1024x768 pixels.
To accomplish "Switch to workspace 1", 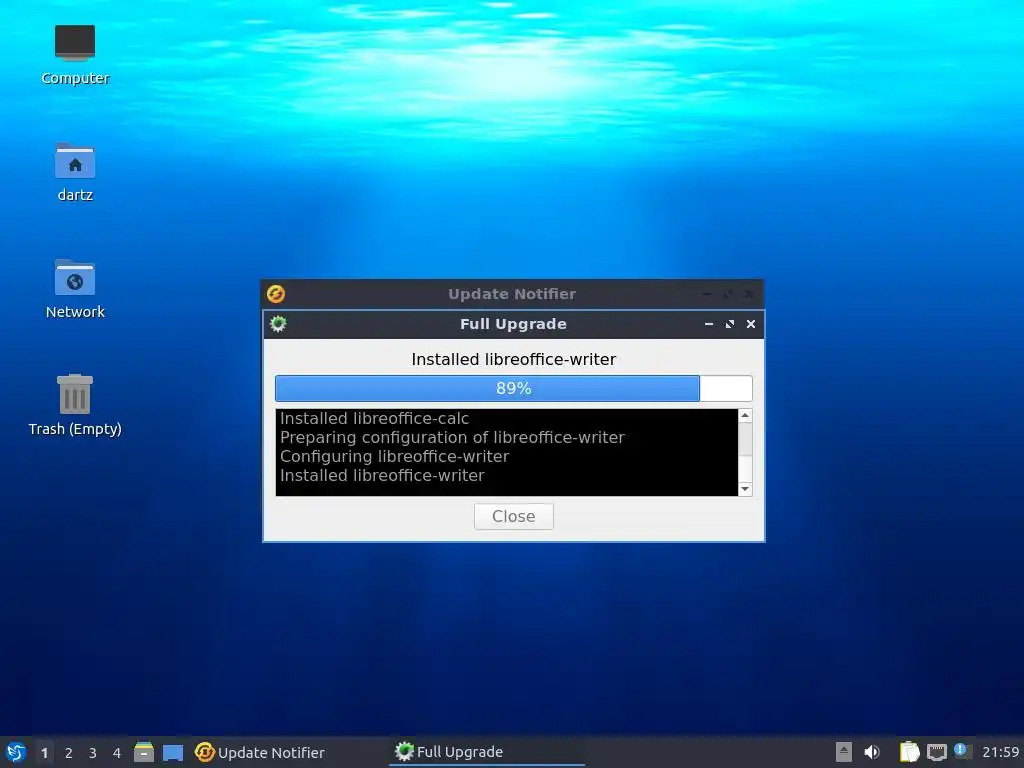I will [44, 753].
